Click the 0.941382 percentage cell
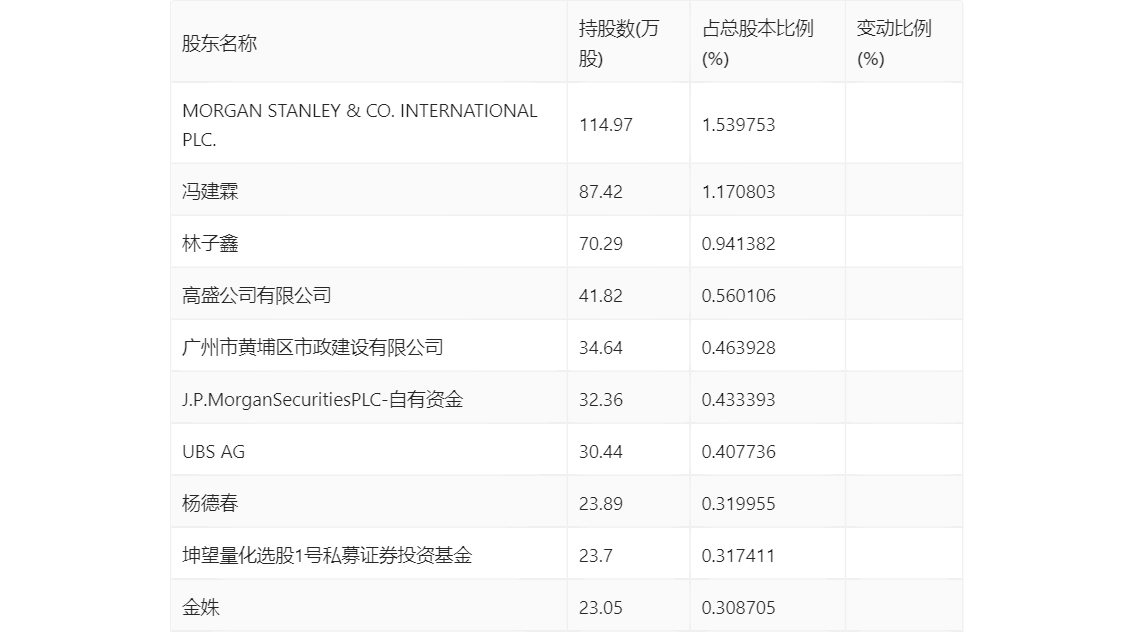This screenshot has height=632, width=1134. (738, 244)
